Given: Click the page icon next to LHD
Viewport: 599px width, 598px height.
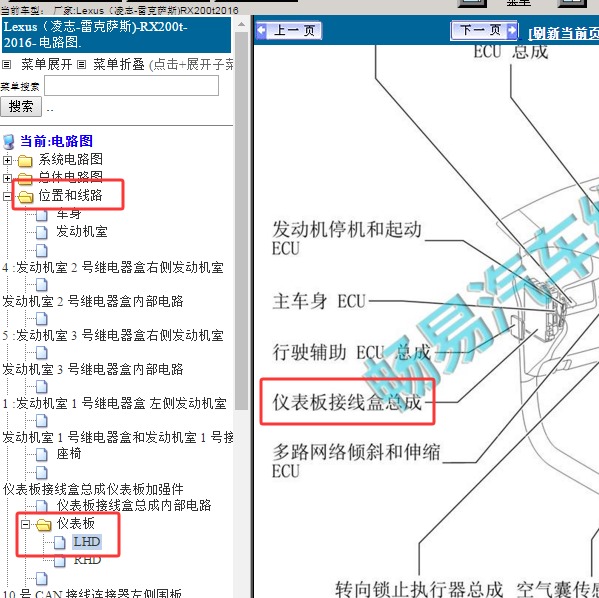Looking at the screenshot, I should 60,542.
